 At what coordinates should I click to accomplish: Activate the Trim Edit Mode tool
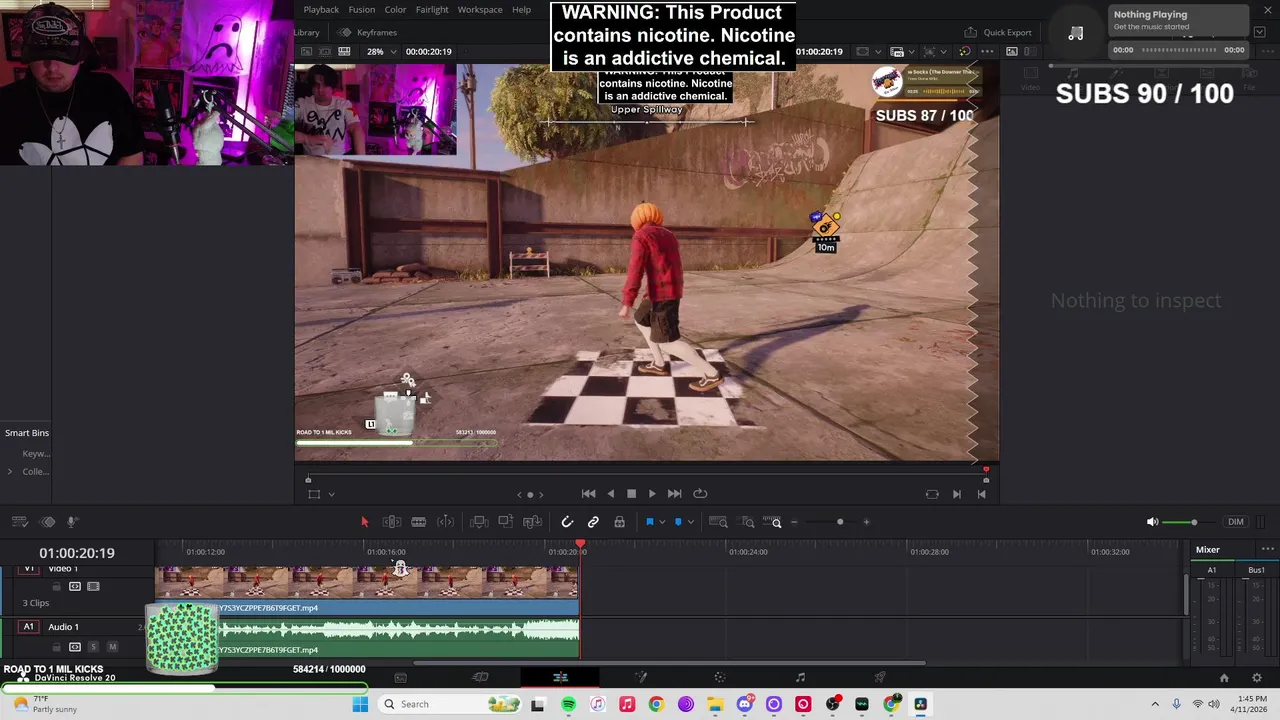(x=392, y=522)
